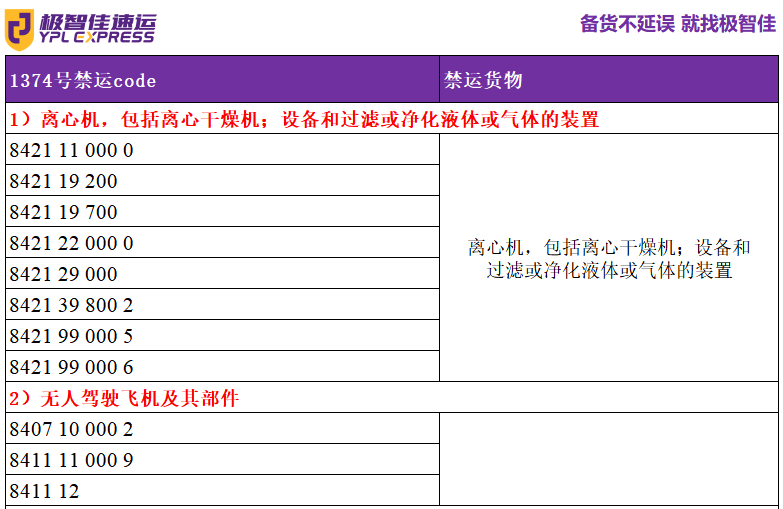The height and width of the screenshot is (509, 783).
Task: Select the cell with code 8407 10 000 2
Action: click(71, 429)
